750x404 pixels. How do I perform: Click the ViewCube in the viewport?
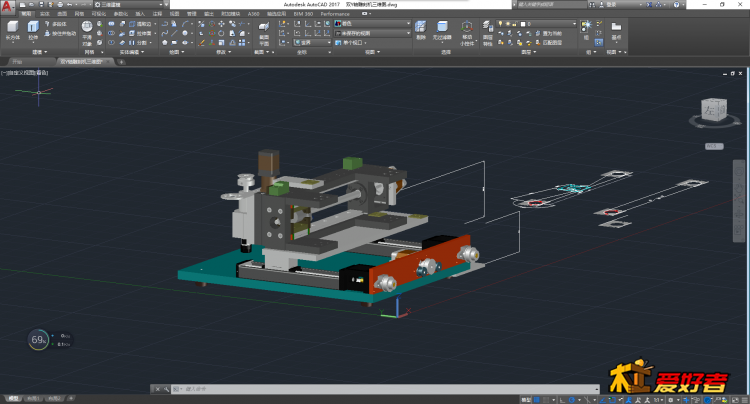714,110
